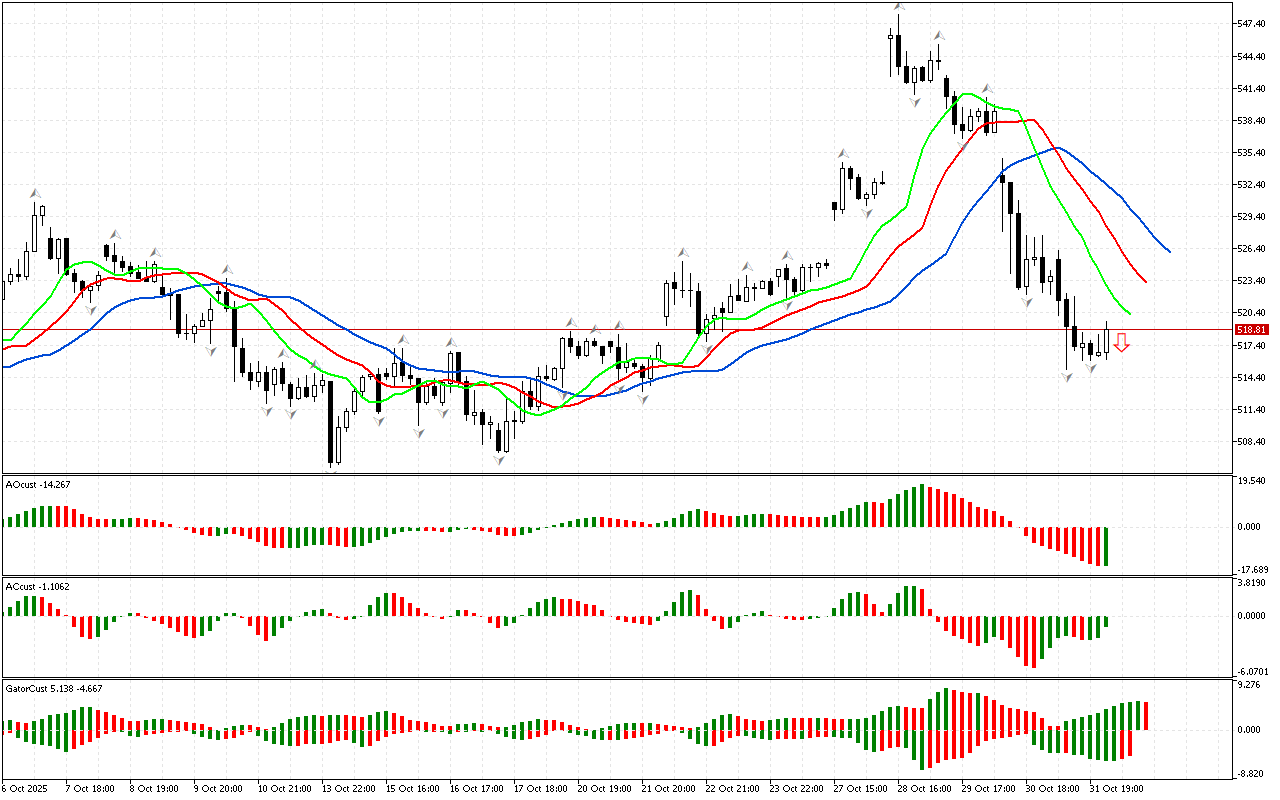Image resolution: width=1280 pixels, height=800 pixels.
Task: Click the right end of the blue Alligator line
Action: pyautogui.click(x=1169, y=251)
